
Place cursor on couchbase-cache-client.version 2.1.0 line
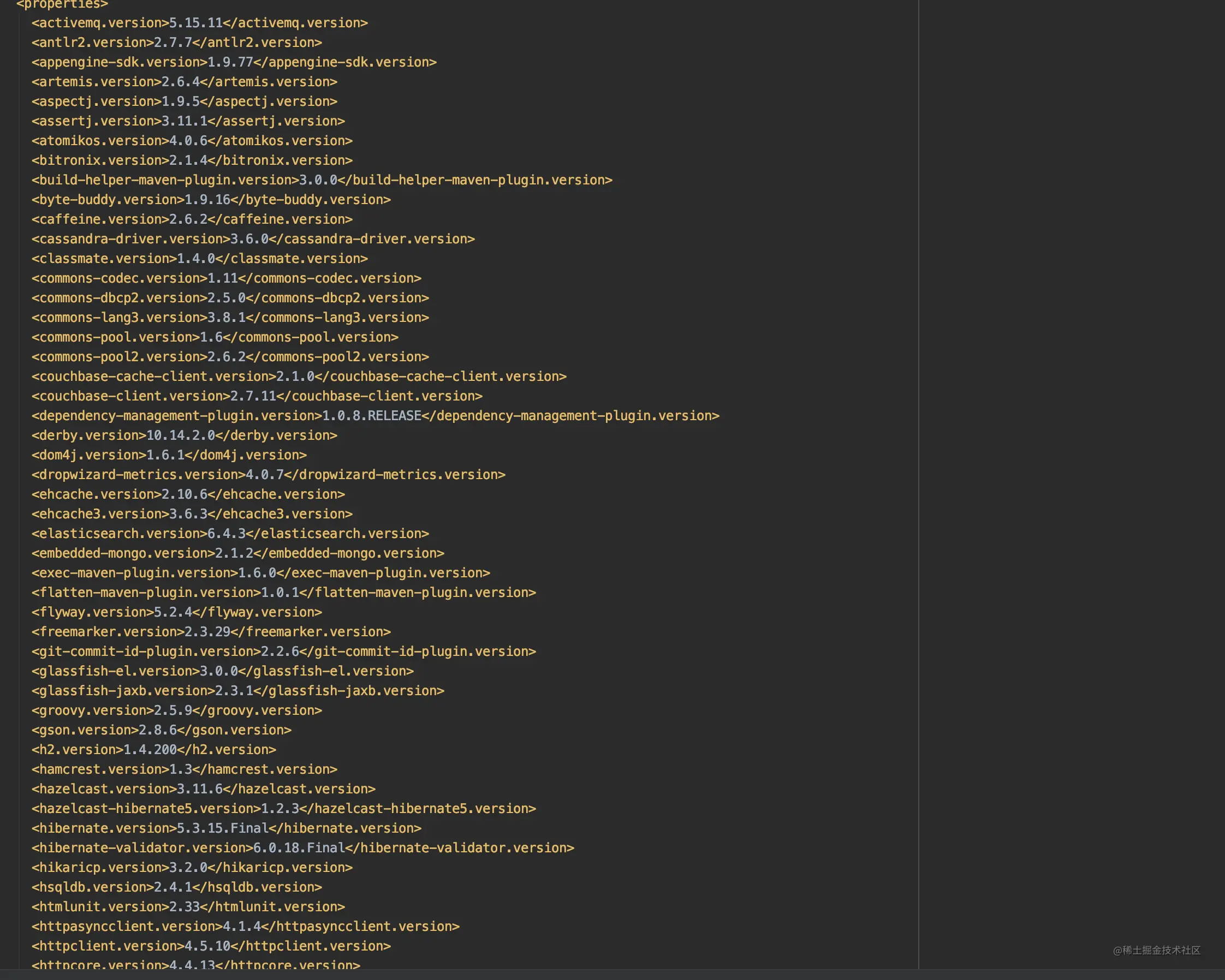point(299,377)
